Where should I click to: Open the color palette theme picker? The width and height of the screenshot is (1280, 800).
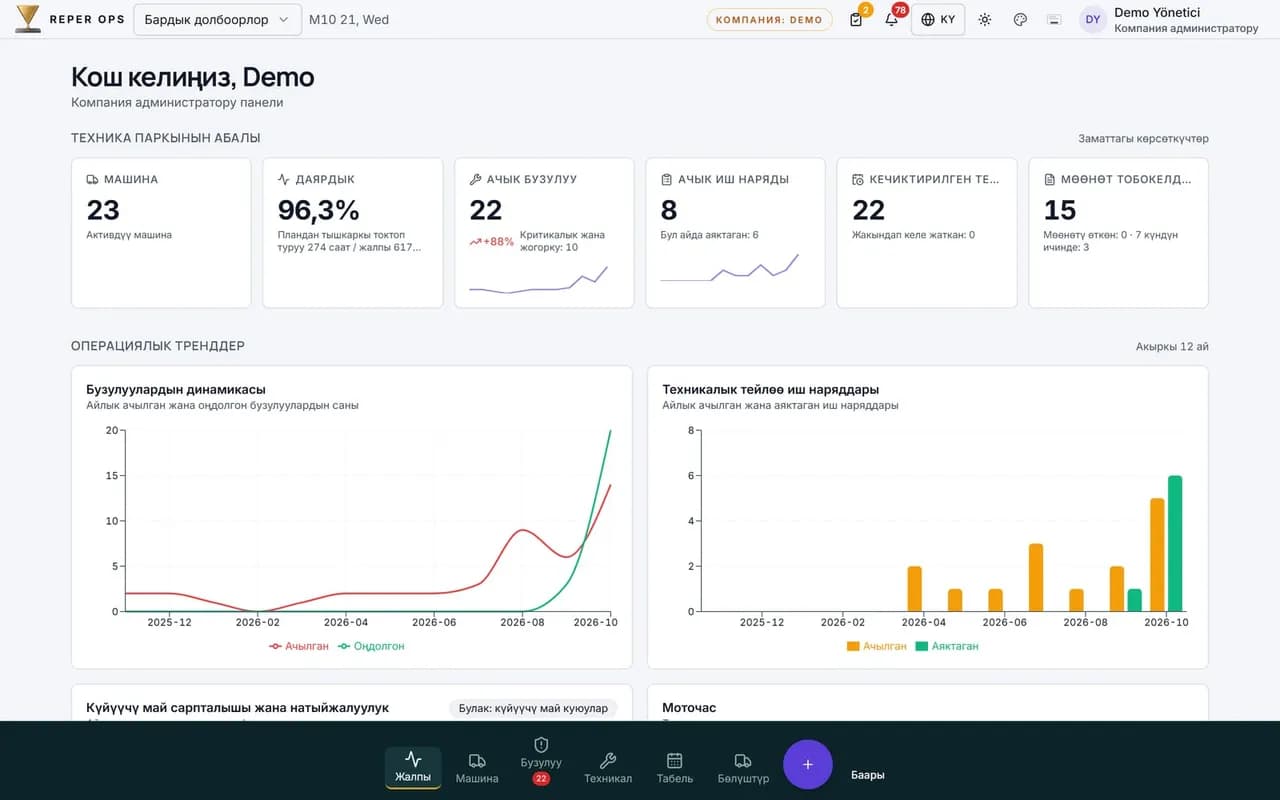(x=1020, y=19)
